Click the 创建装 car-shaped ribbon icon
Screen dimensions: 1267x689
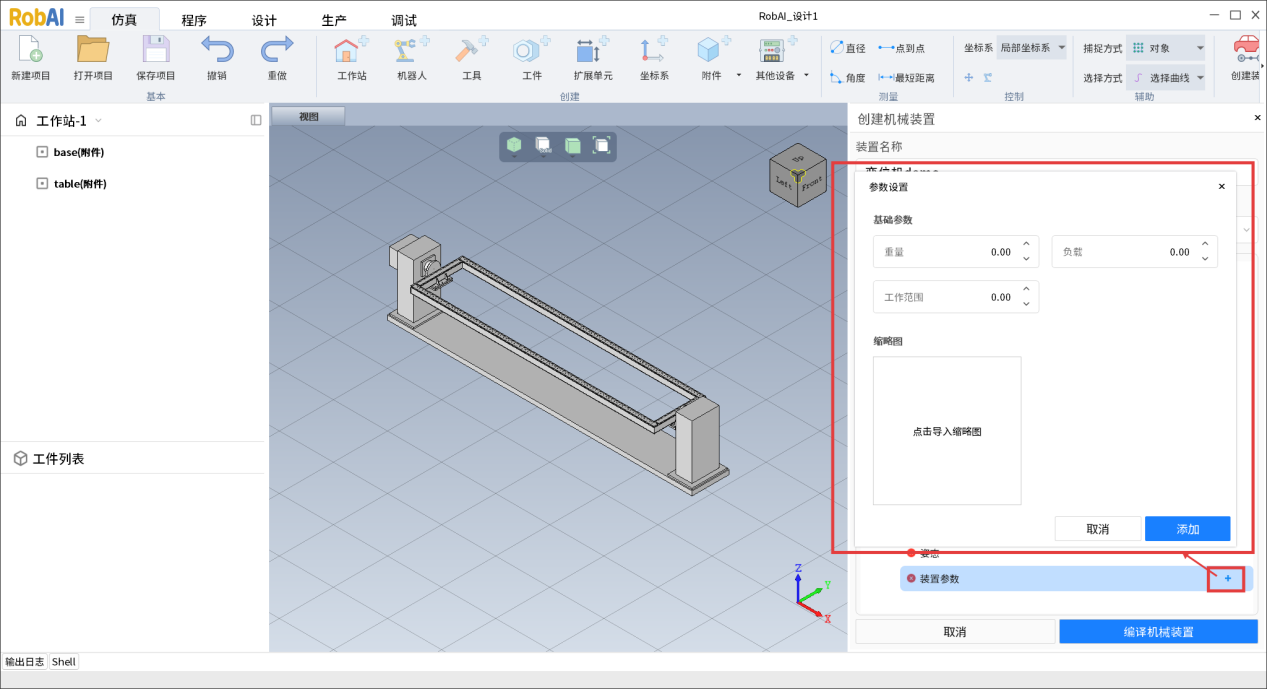coord(1246,50)
